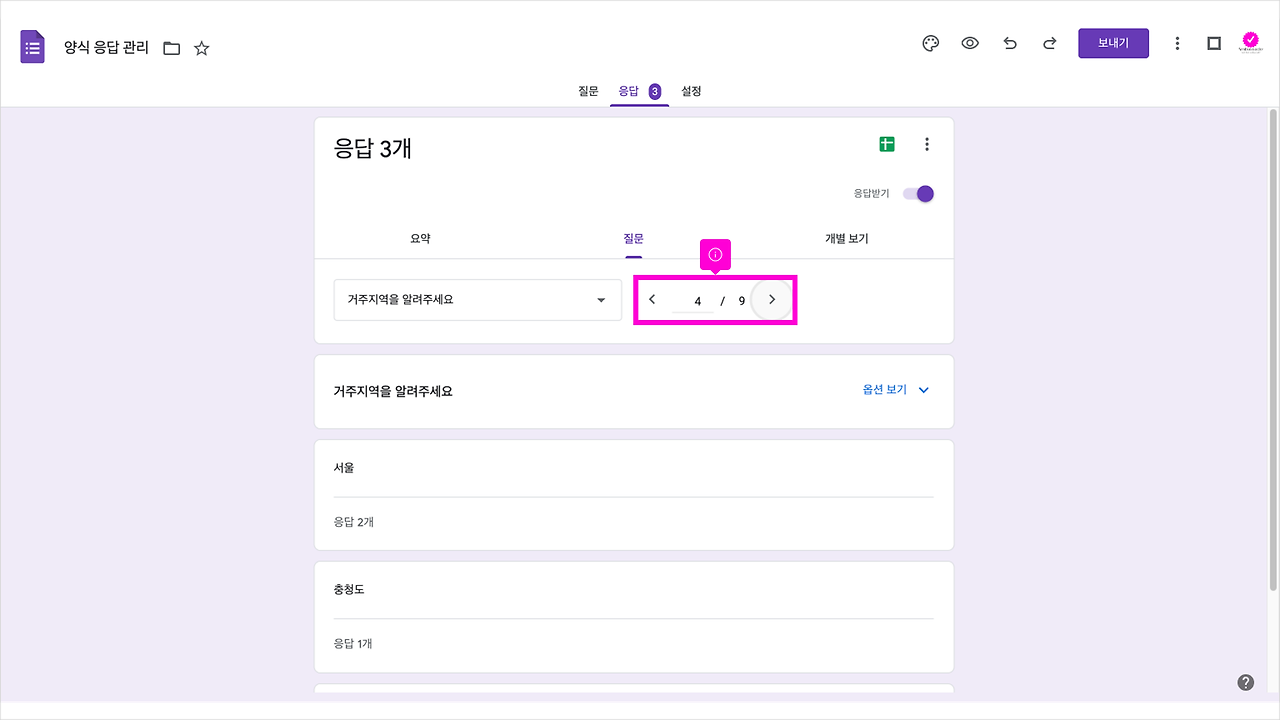Open help with the question mark button
Image resolution: width=1280 pixels, height=720 pixels.
(x=1245, y=681)
